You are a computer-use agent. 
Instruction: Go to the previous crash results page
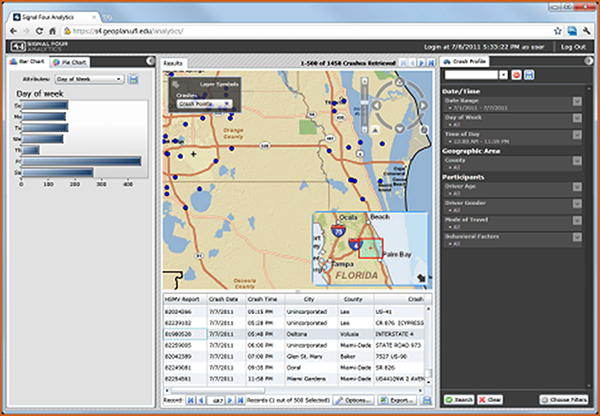[x=412, y=63]
